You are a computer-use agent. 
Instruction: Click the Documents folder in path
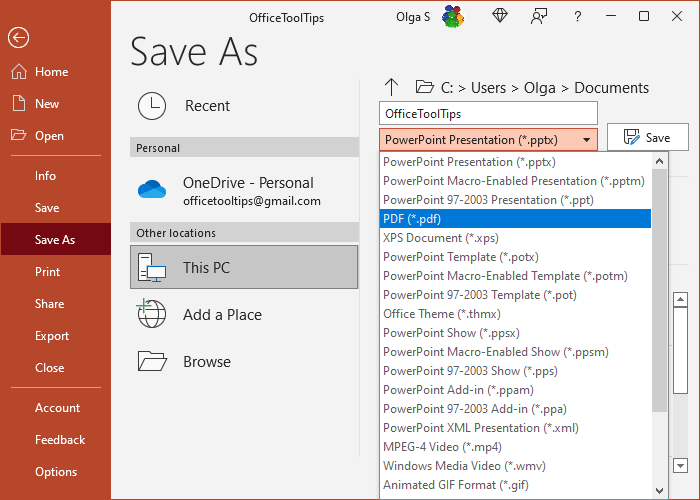611,88
